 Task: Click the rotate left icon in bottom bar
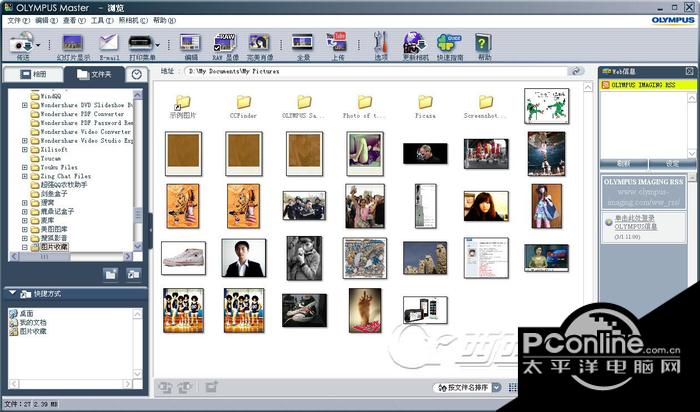tap(166, 387)
